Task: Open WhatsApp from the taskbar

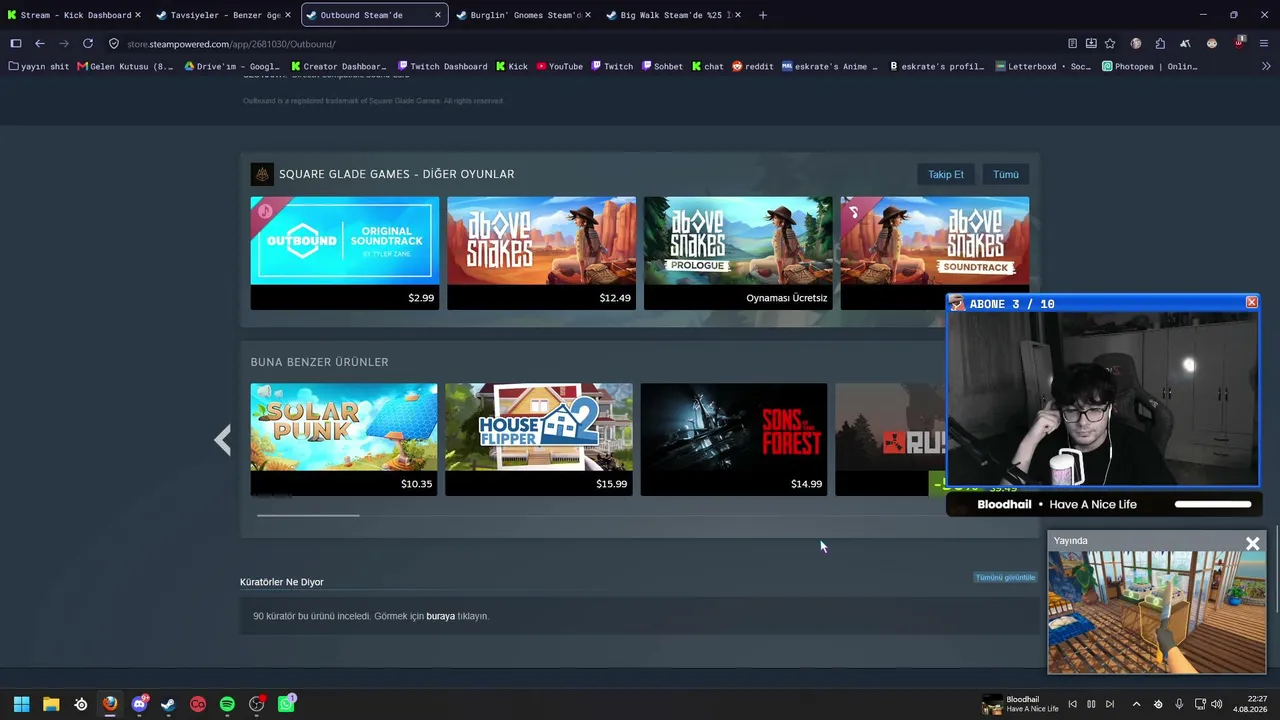Action: point(286,704)
